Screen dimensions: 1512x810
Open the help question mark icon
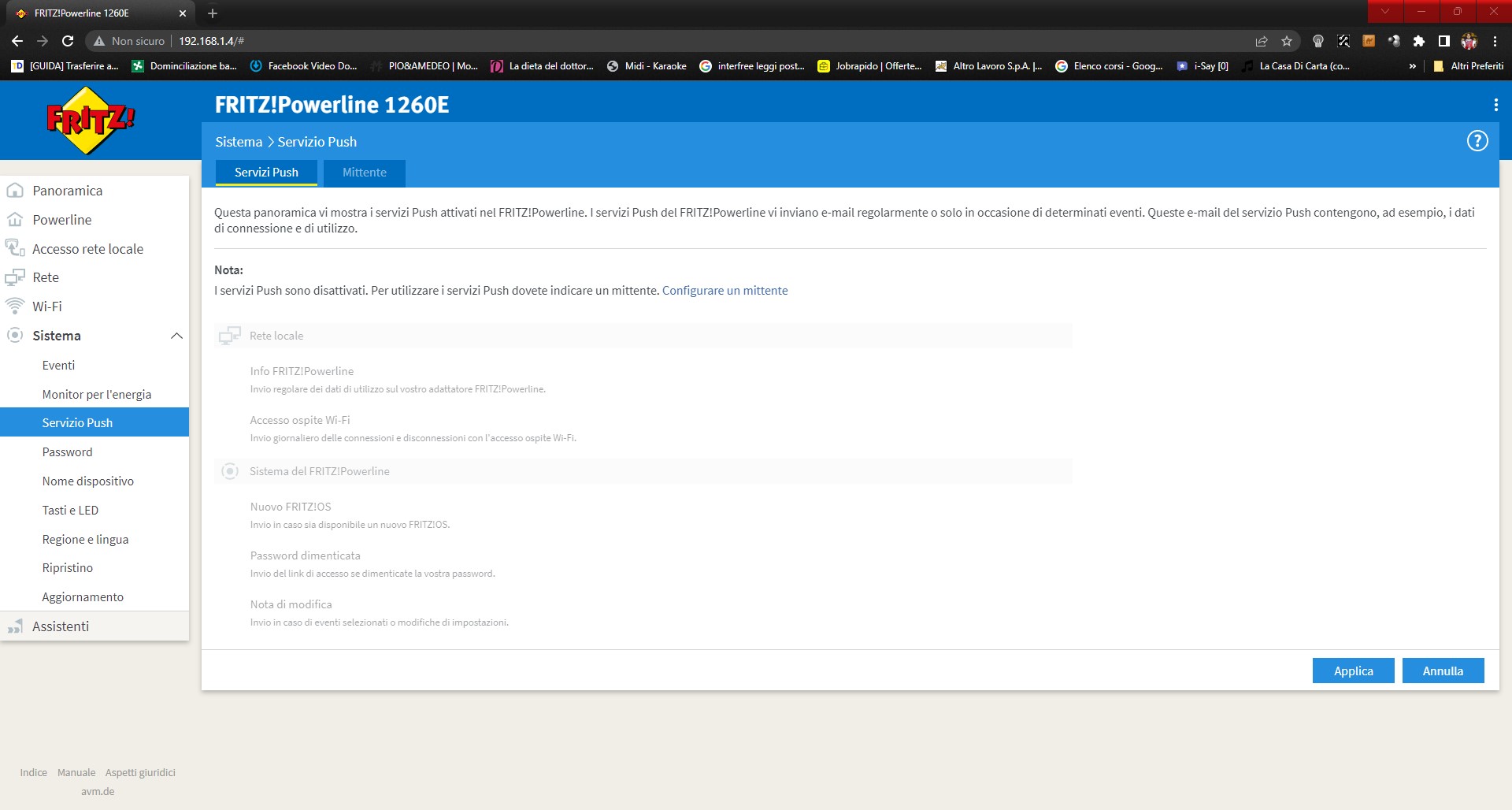1477,141
